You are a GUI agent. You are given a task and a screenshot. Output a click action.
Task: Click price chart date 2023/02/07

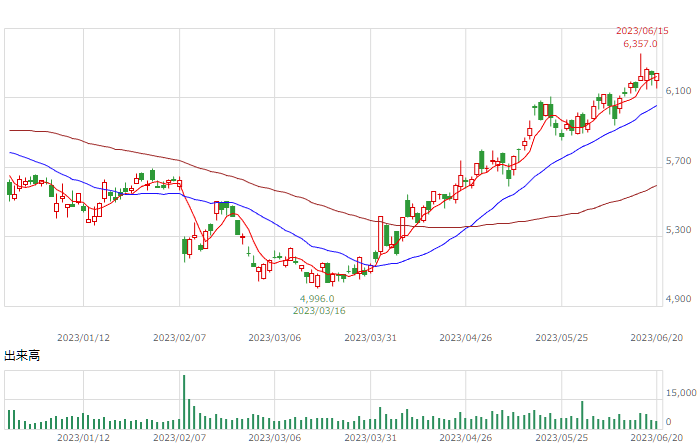[180, 338]
